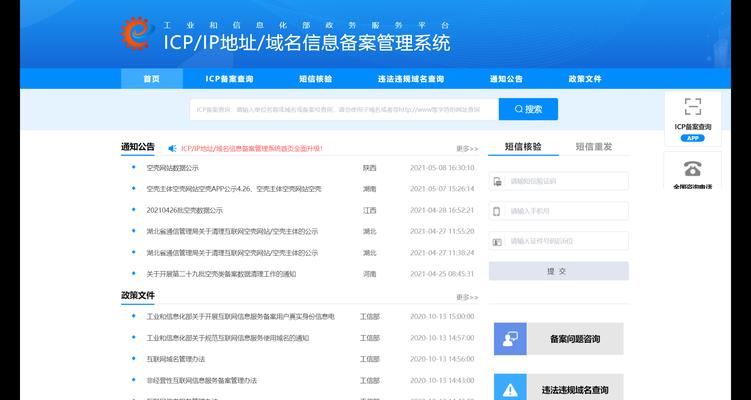Viewport: 751px width, 400px height.
Task: Open 政策文件 in the navigation bar
Action: [x=585, y=79]
